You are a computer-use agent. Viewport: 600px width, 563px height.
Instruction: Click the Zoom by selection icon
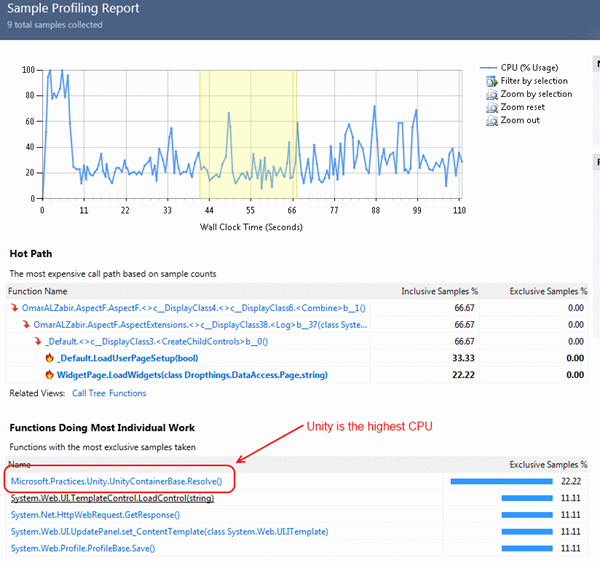[x=491, y=94]
